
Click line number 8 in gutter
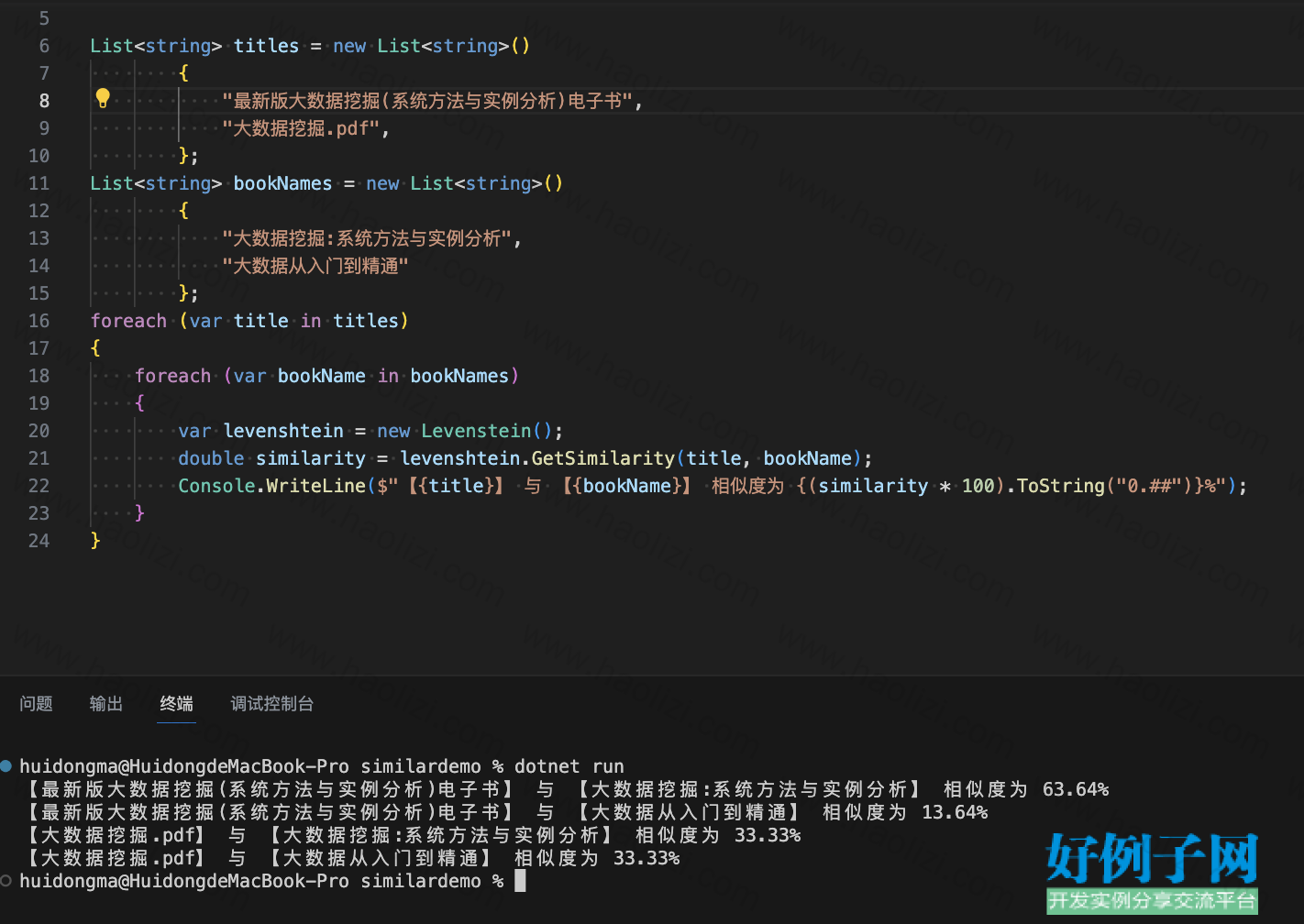click(x=44, y=101)
